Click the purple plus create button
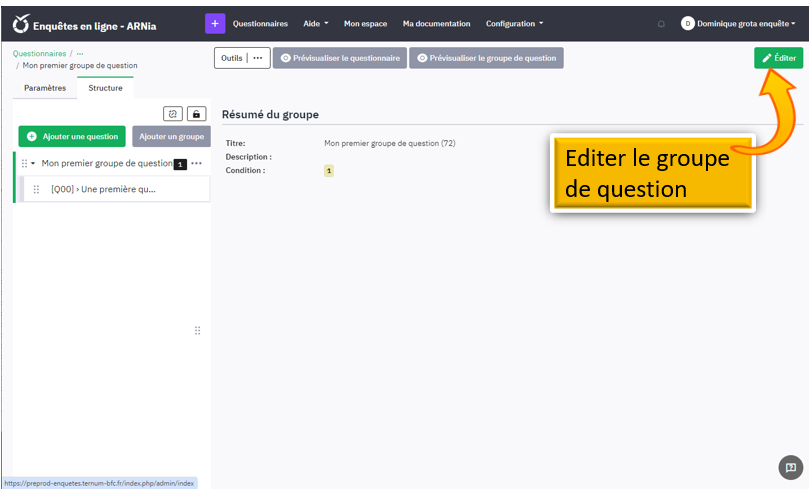 (215, 23)
